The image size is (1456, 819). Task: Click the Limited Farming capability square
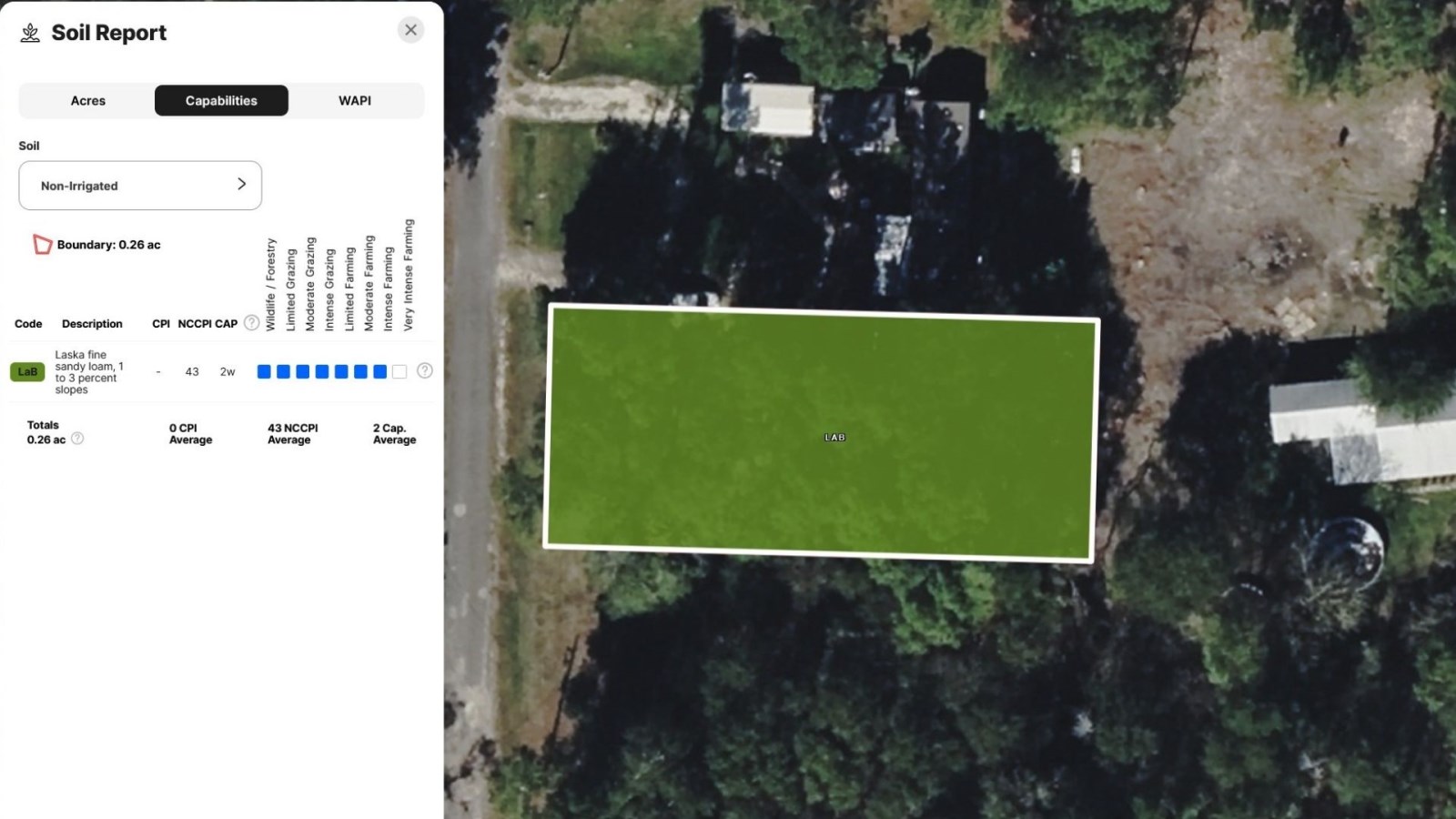(x=341, y=371)
